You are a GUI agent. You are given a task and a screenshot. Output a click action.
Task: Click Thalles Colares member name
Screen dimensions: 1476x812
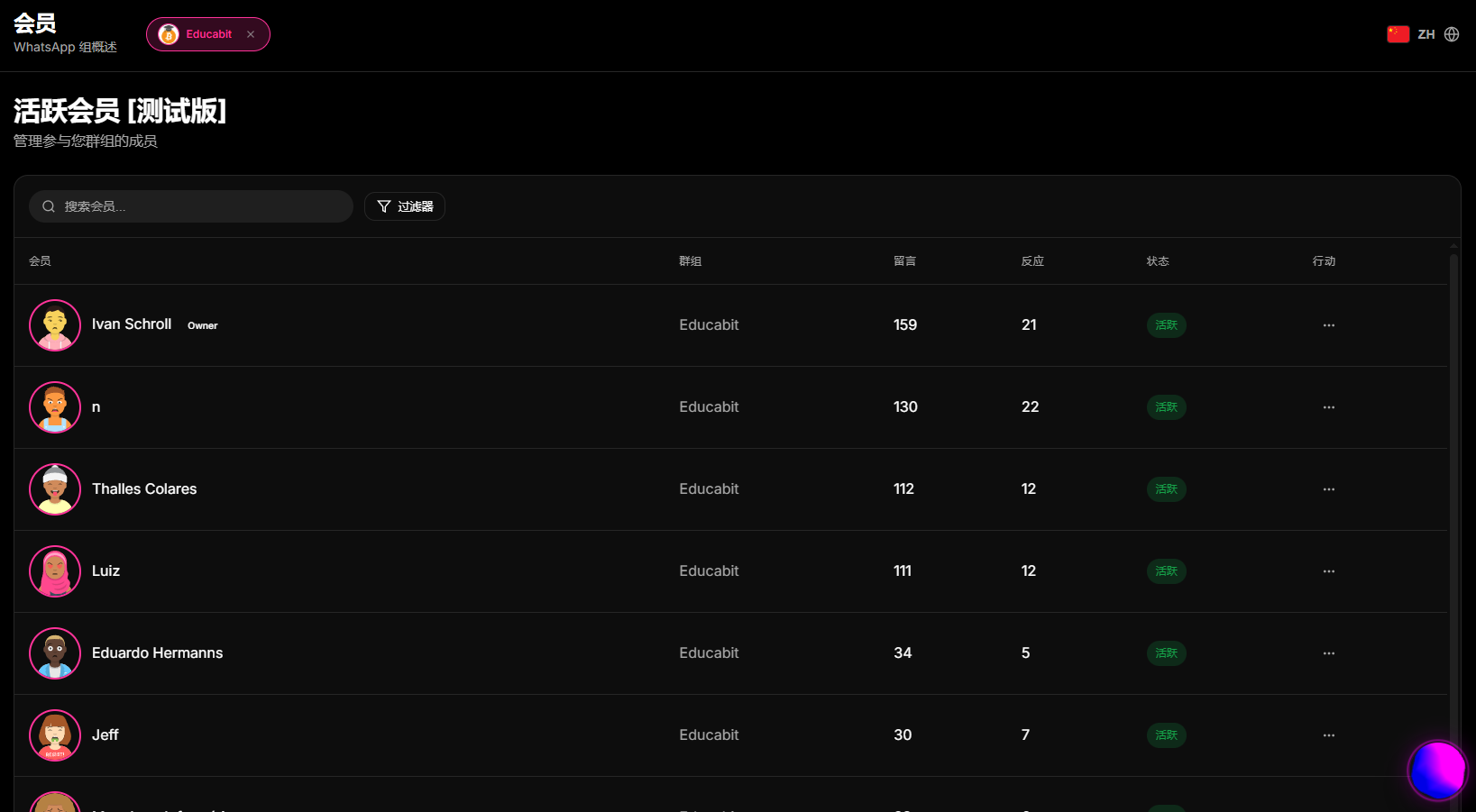coord(144,489)
